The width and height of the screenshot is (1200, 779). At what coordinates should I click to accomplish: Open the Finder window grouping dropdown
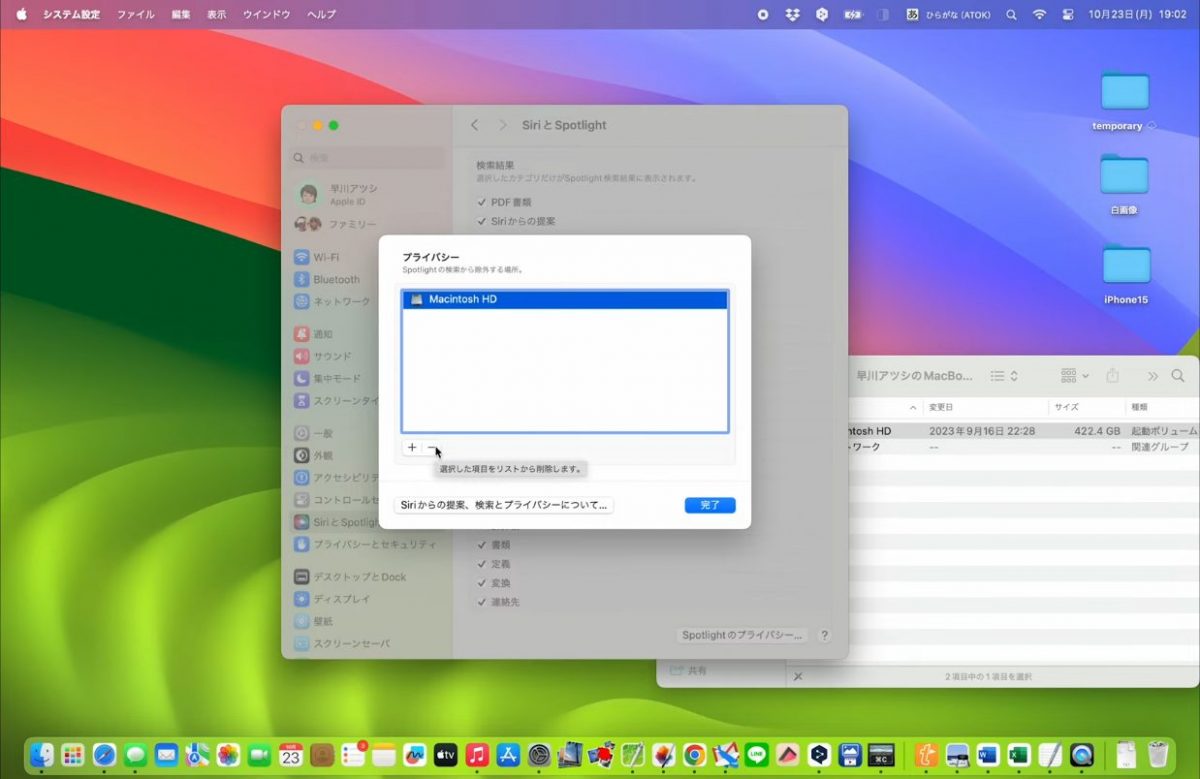coord(1075,376)
